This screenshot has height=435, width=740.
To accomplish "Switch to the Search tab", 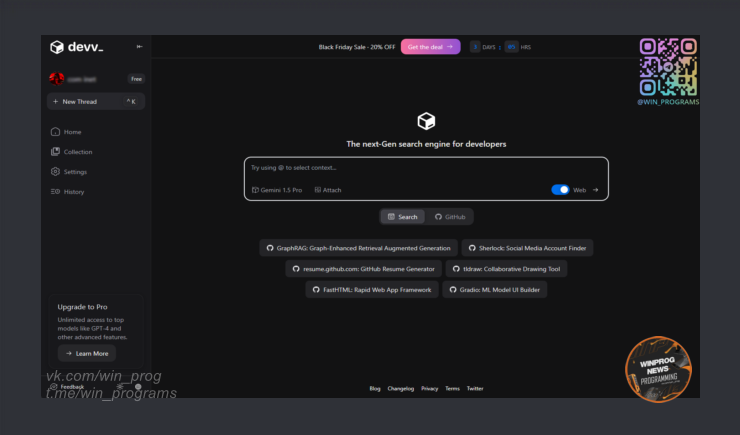I will [403, 217].
